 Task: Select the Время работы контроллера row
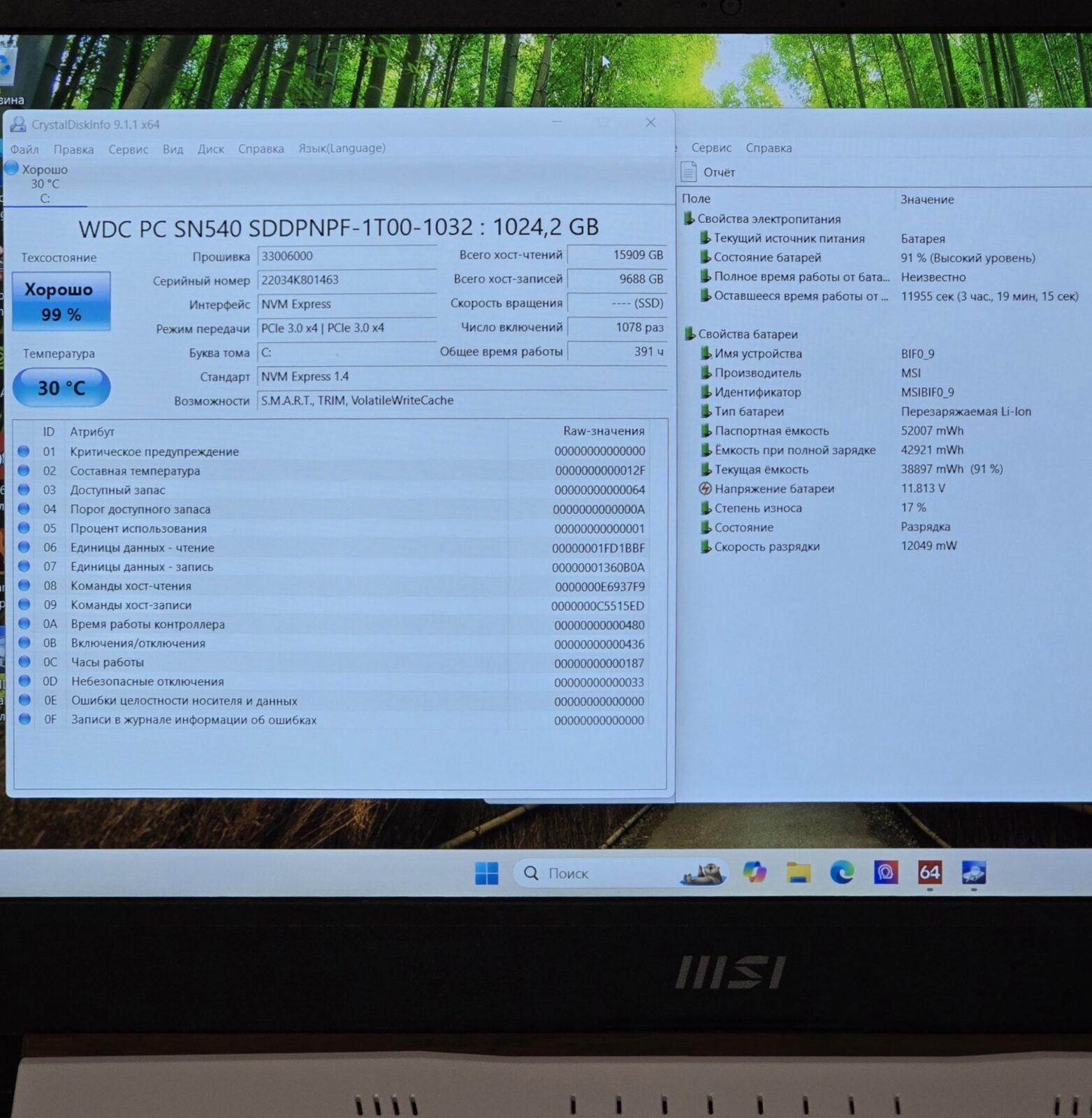(332, 624)
